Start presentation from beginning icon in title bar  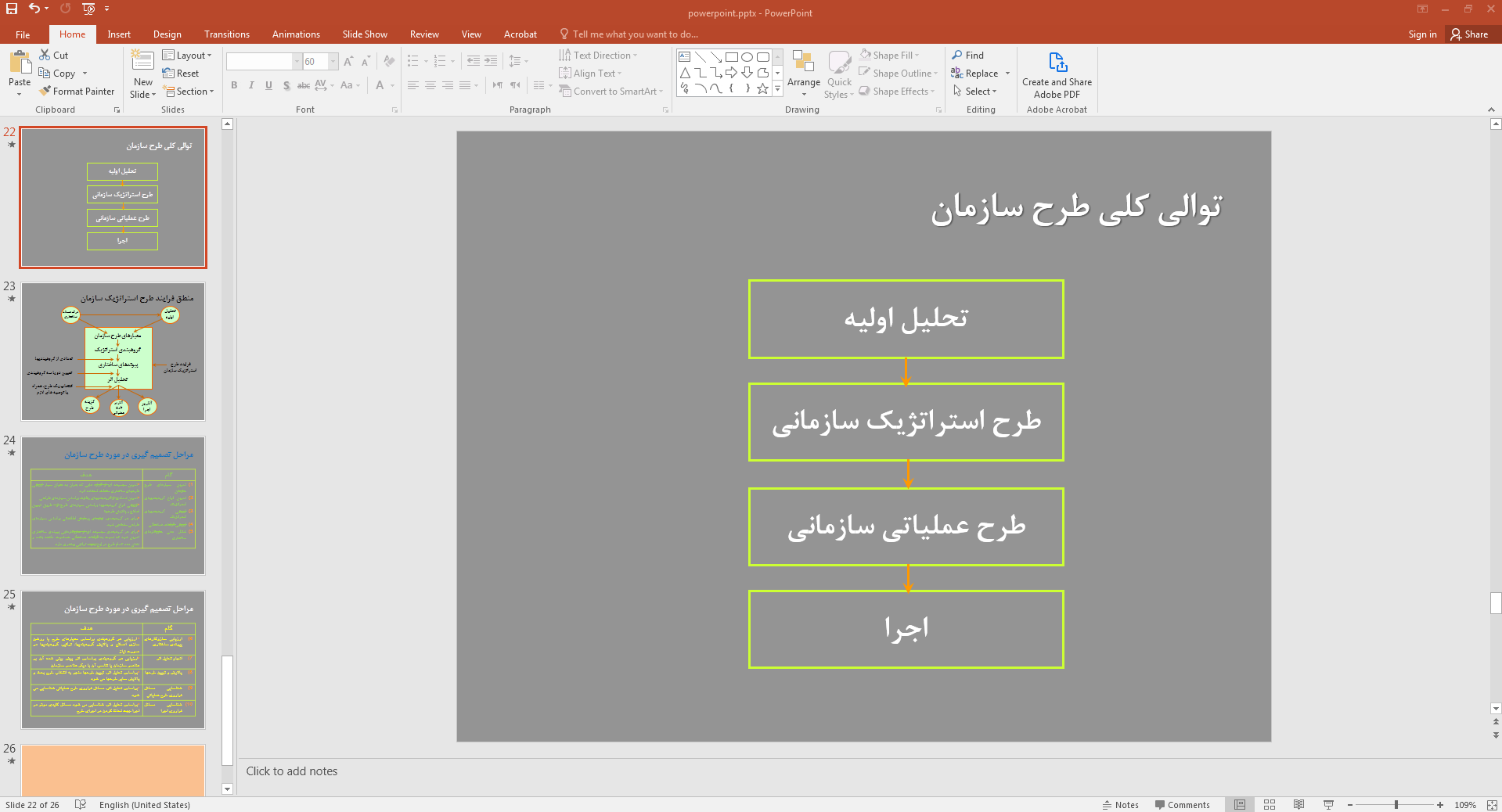(88, 9)
